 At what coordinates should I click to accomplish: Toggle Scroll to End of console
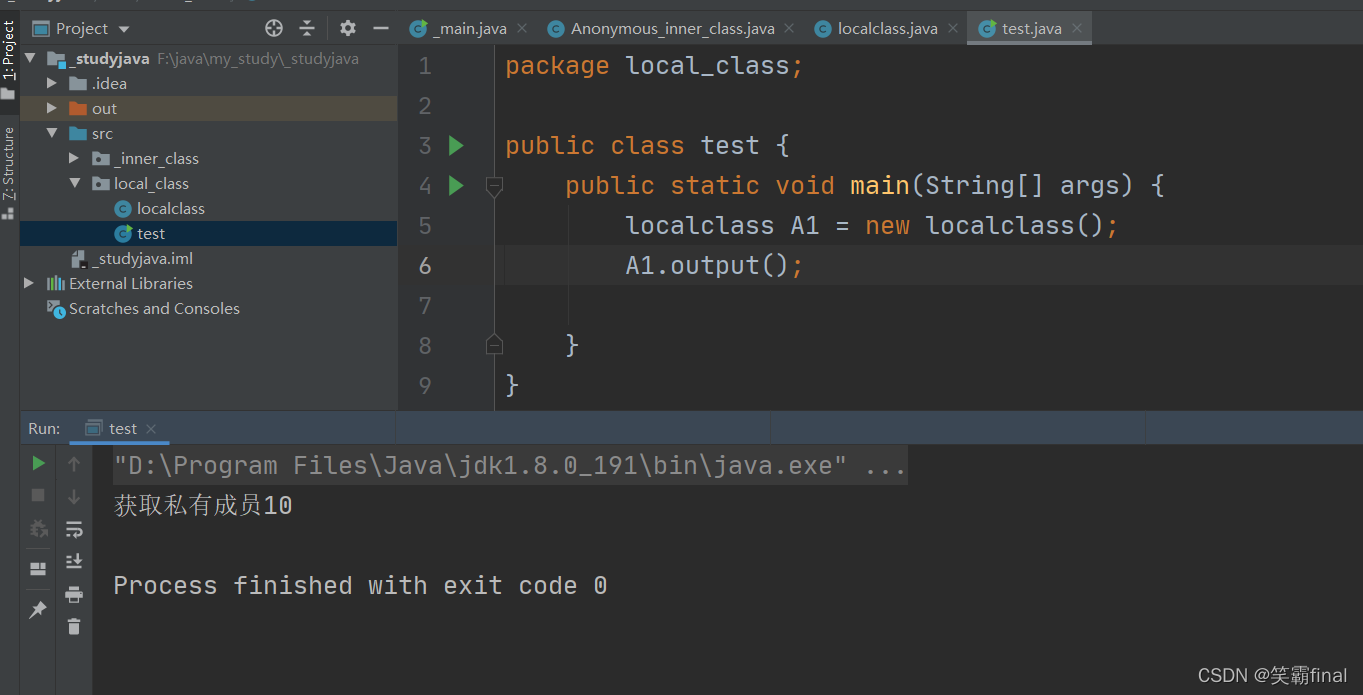(x=74, y=561)
